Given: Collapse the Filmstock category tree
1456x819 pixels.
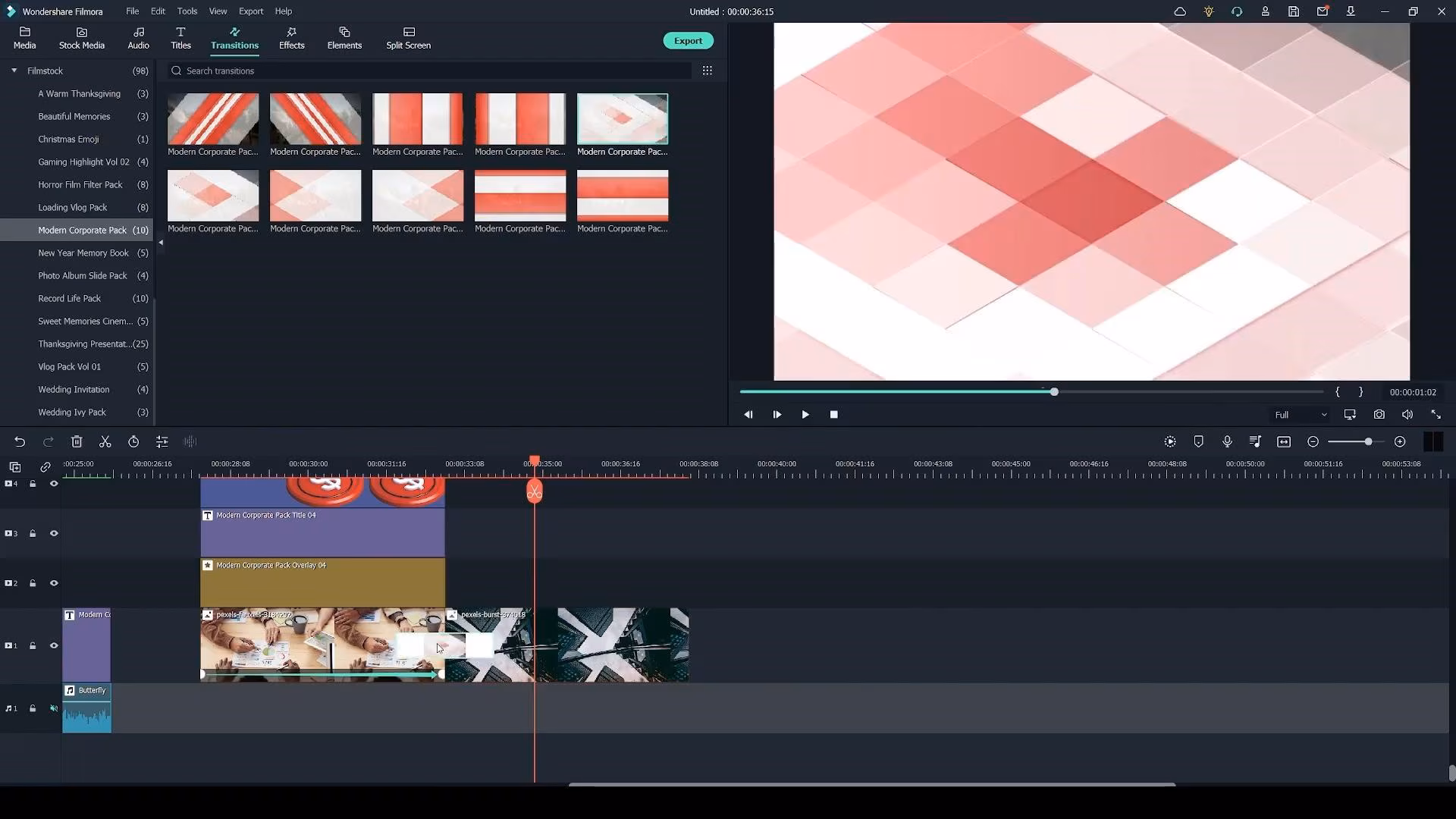Looking at the screenshot, I should pyautogui.click(x=14, y=71).
